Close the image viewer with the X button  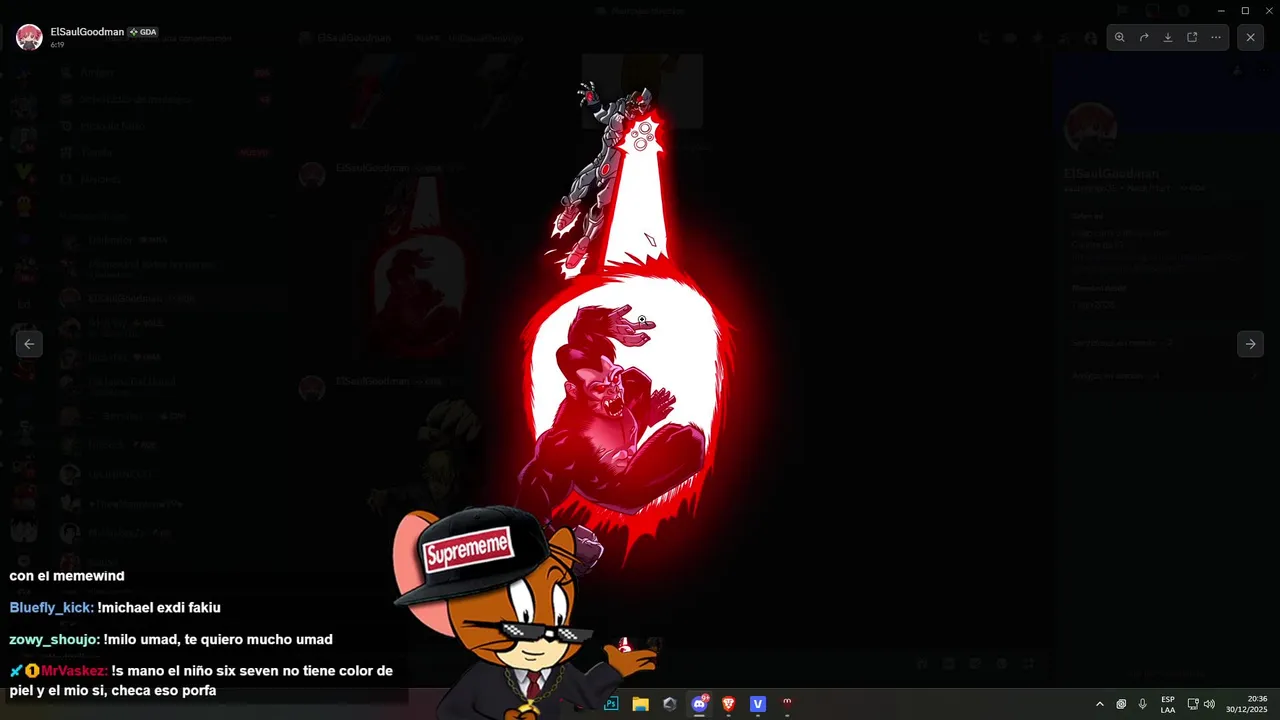click(1250, 37)
